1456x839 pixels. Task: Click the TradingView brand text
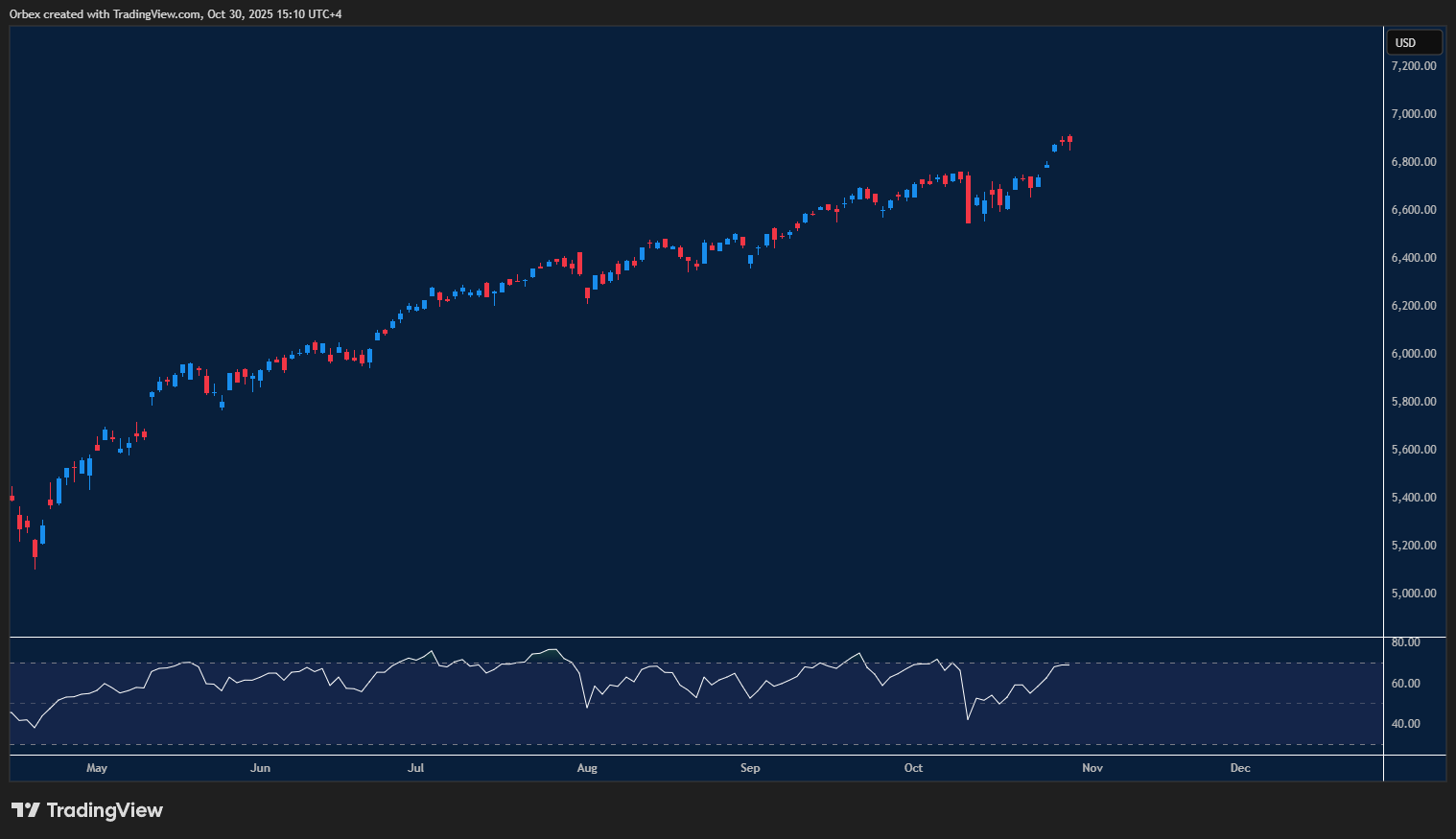(105, 810)
